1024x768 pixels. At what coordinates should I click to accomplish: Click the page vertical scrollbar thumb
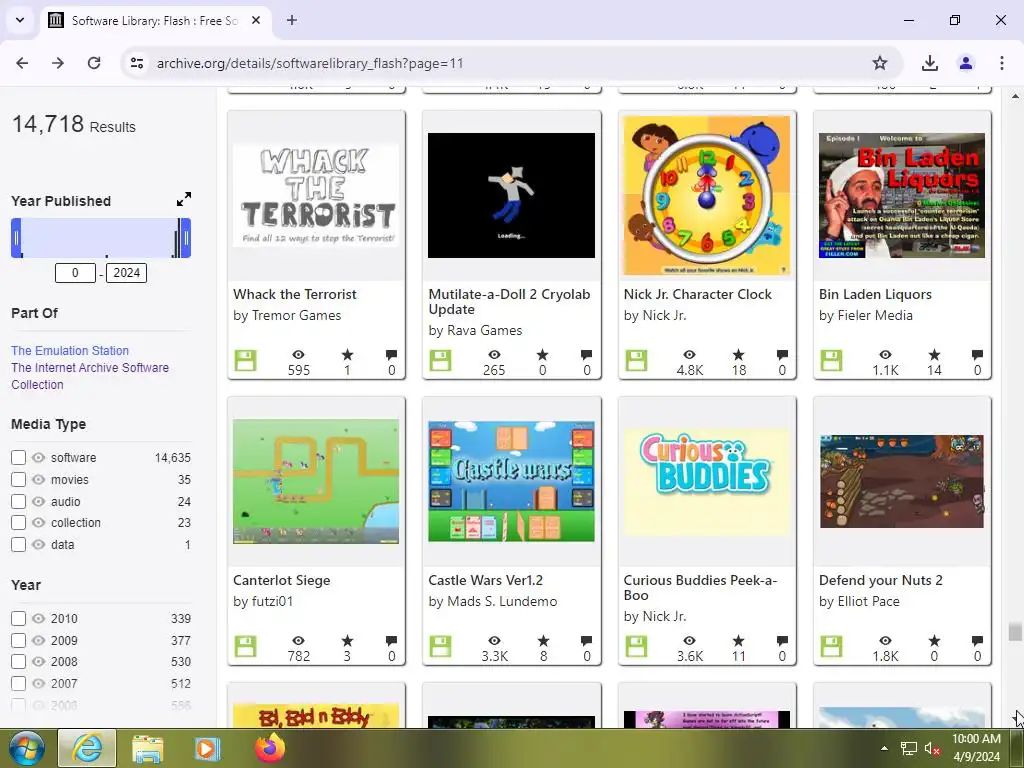[1014, 632]
